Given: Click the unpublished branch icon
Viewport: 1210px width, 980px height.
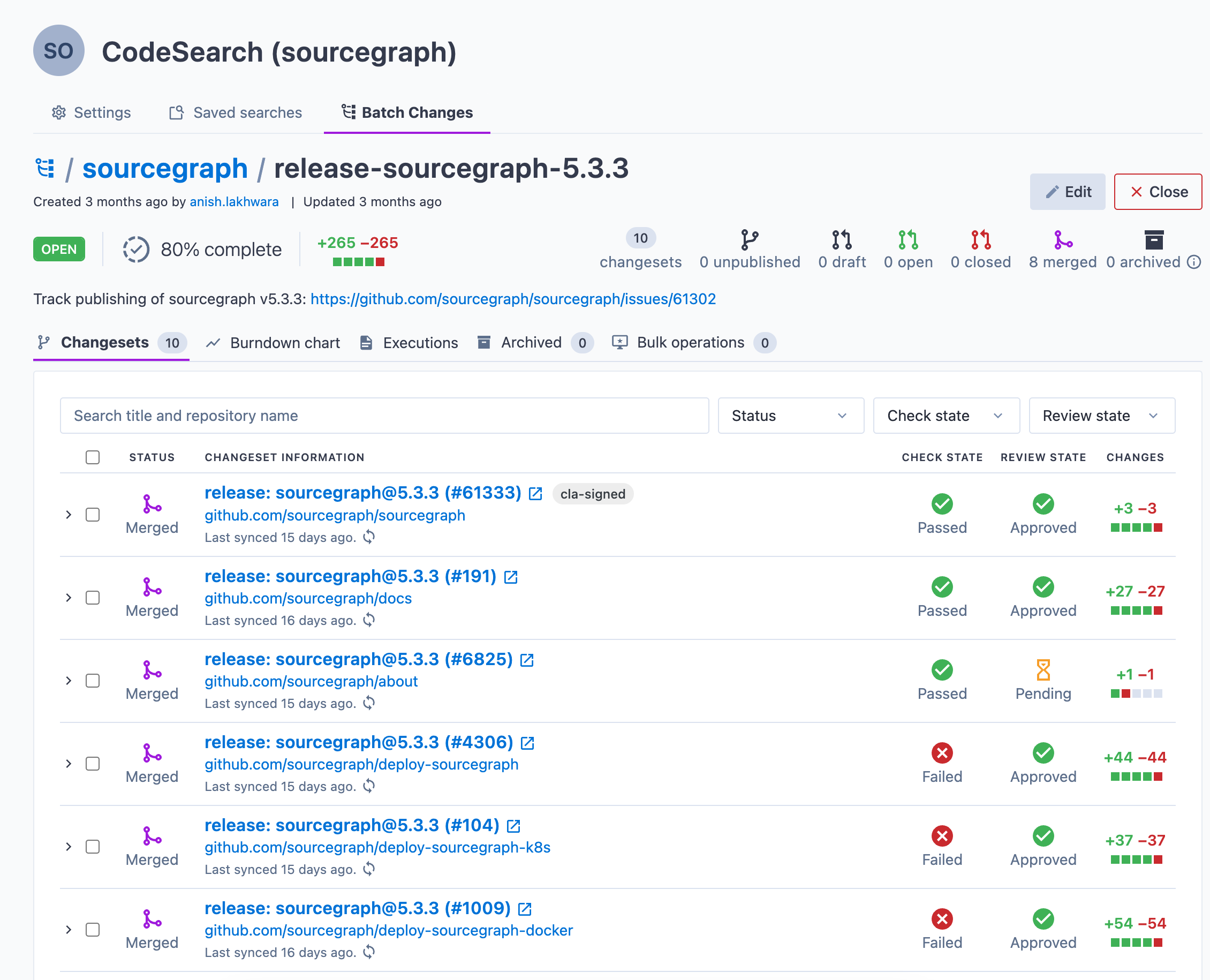Looking at the screenshot, I should coord(750,239).
